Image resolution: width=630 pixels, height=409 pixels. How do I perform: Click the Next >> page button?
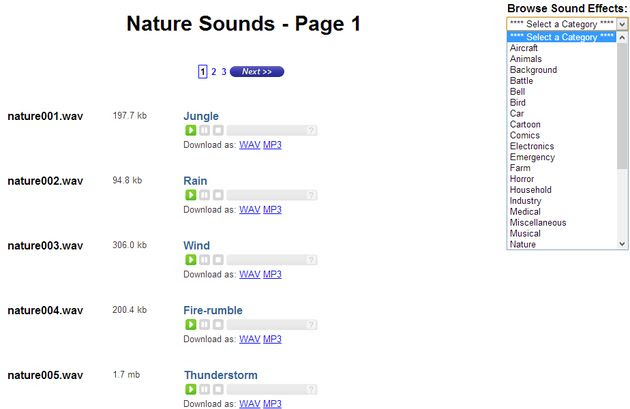click(x=257, y=72)
